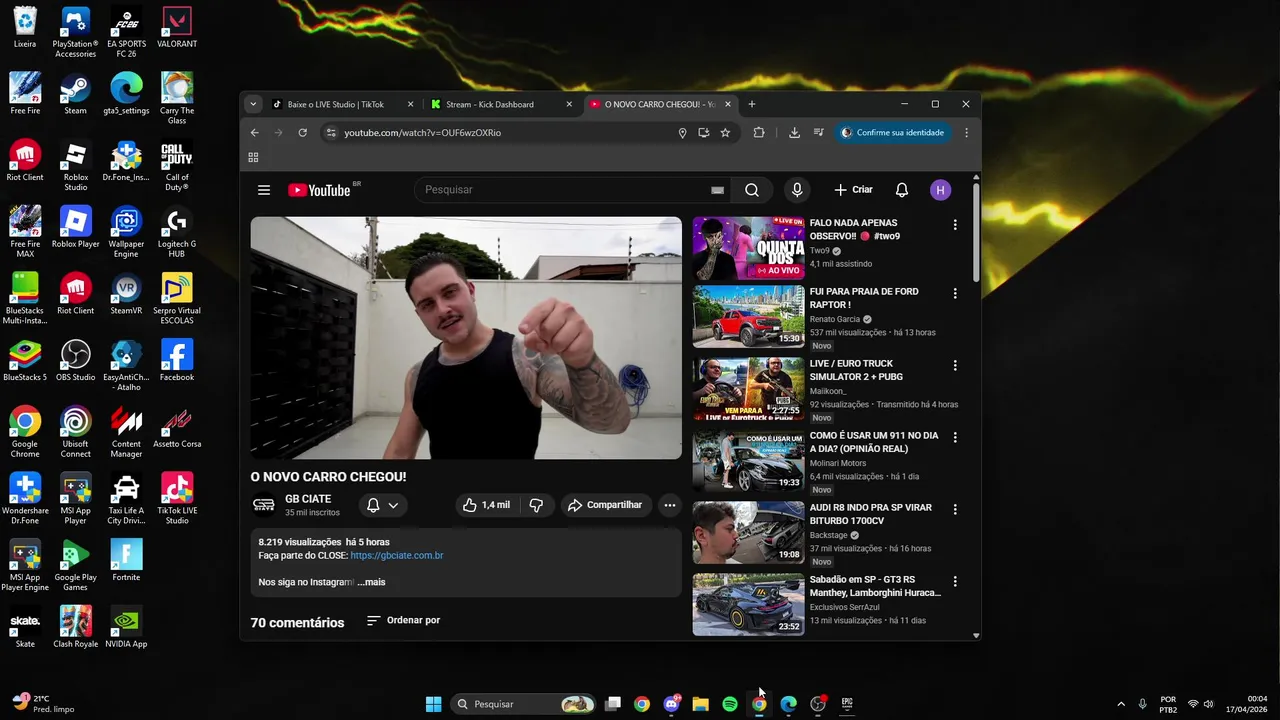1280x720 pixels.
Task: Open Epic Games launcher on taskbar
Action: click(847, 704)
